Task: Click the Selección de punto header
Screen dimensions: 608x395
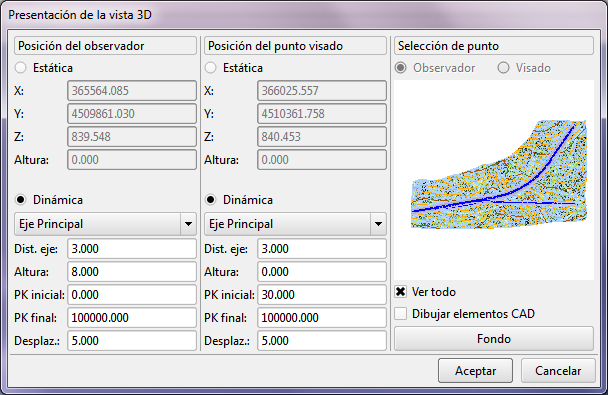Action: click(494, 46)
